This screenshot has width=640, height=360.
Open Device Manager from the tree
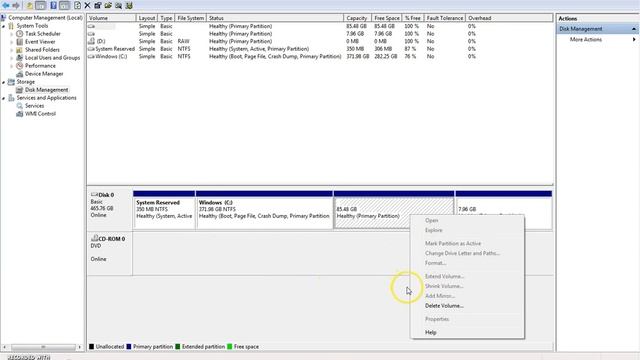pyautogui.click(x=44, y=74)
